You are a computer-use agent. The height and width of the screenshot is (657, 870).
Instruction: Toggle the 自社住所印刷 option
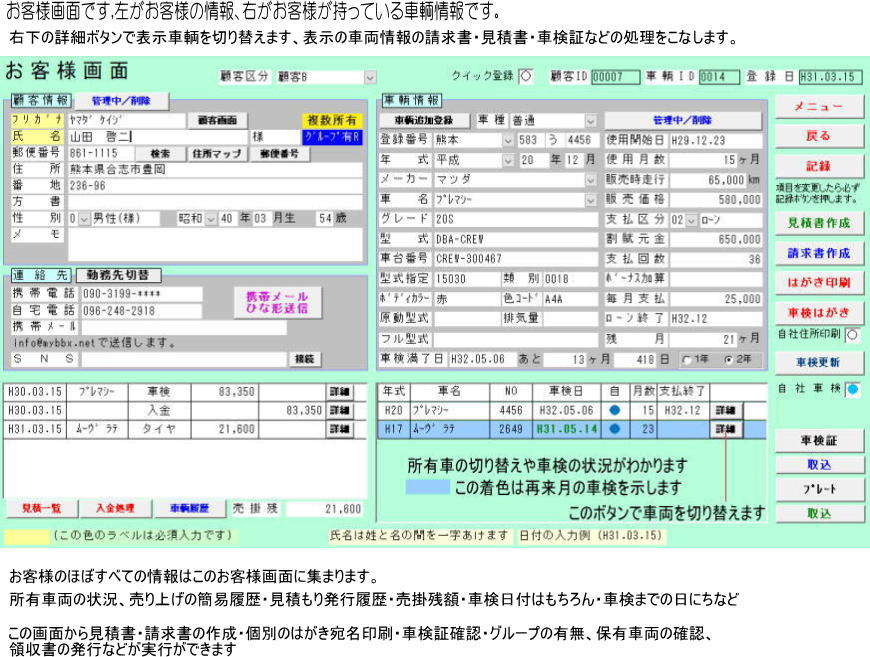pos(853,335)
